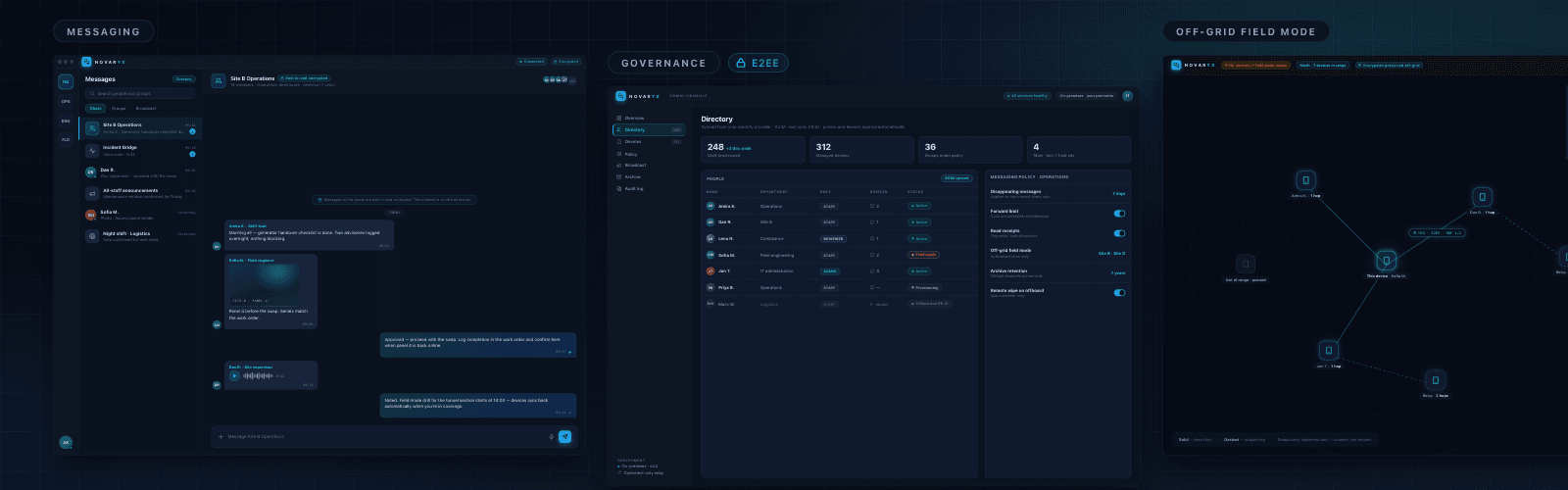
Task: Change the Off-grid field mode sites value
Action: [1111, 253]
